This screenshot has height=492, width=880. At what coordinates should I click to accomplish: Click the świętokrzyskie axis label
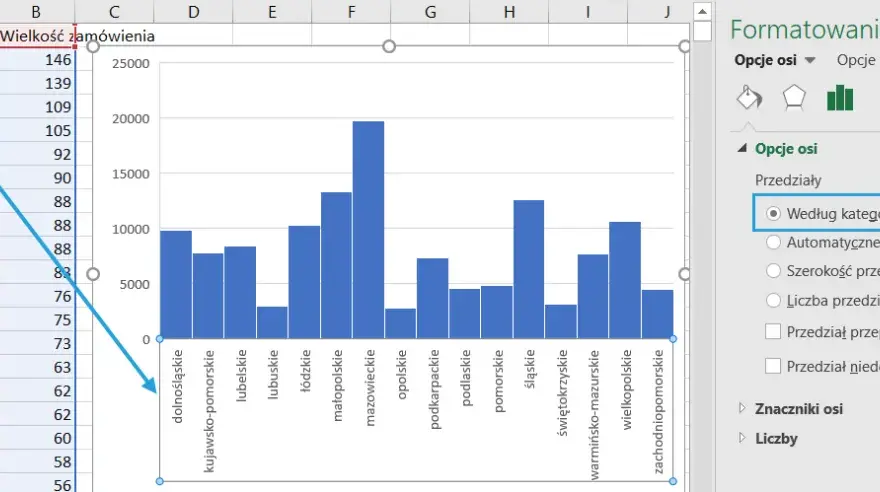point(562,393)
